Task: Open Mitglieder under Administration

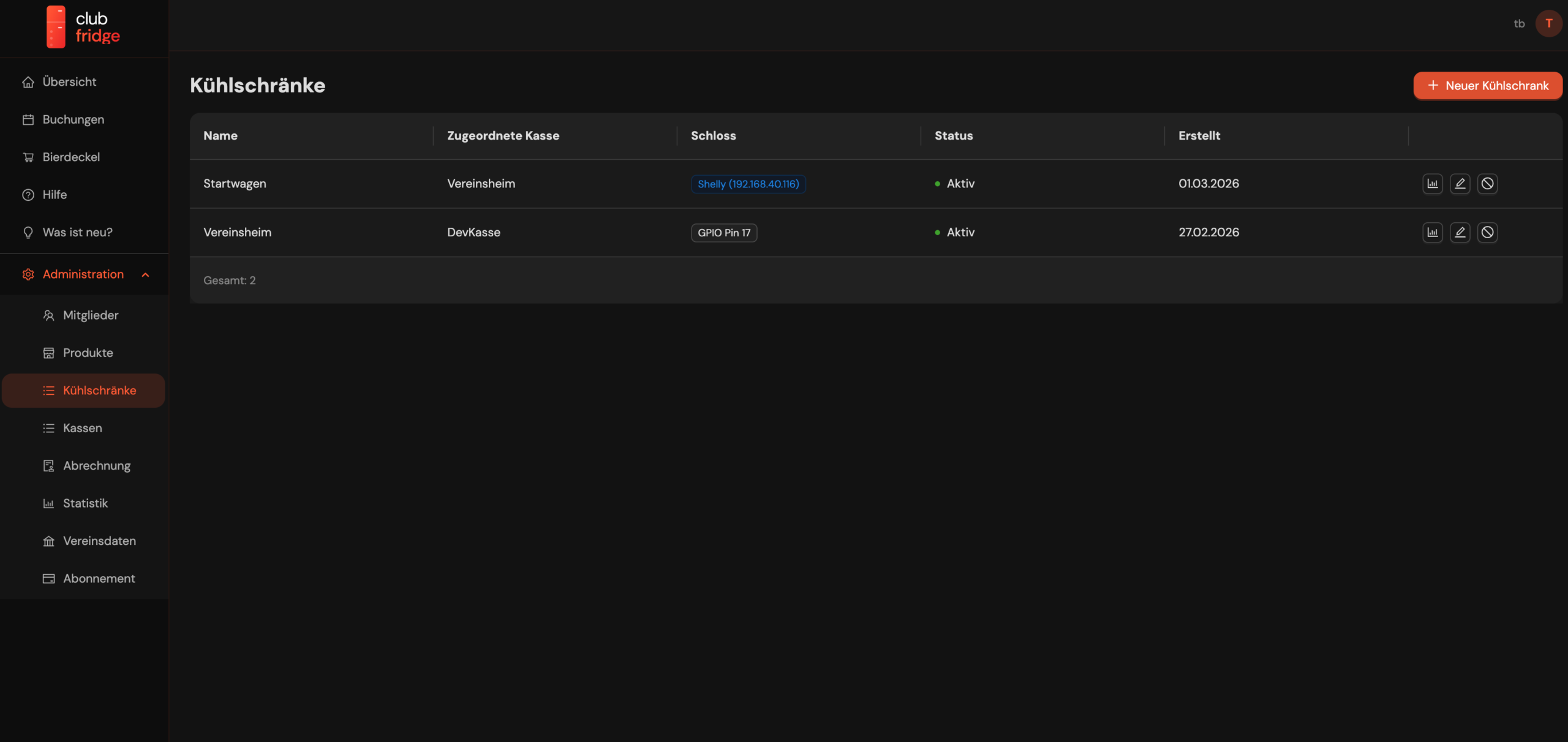Action: click(91, 315)
